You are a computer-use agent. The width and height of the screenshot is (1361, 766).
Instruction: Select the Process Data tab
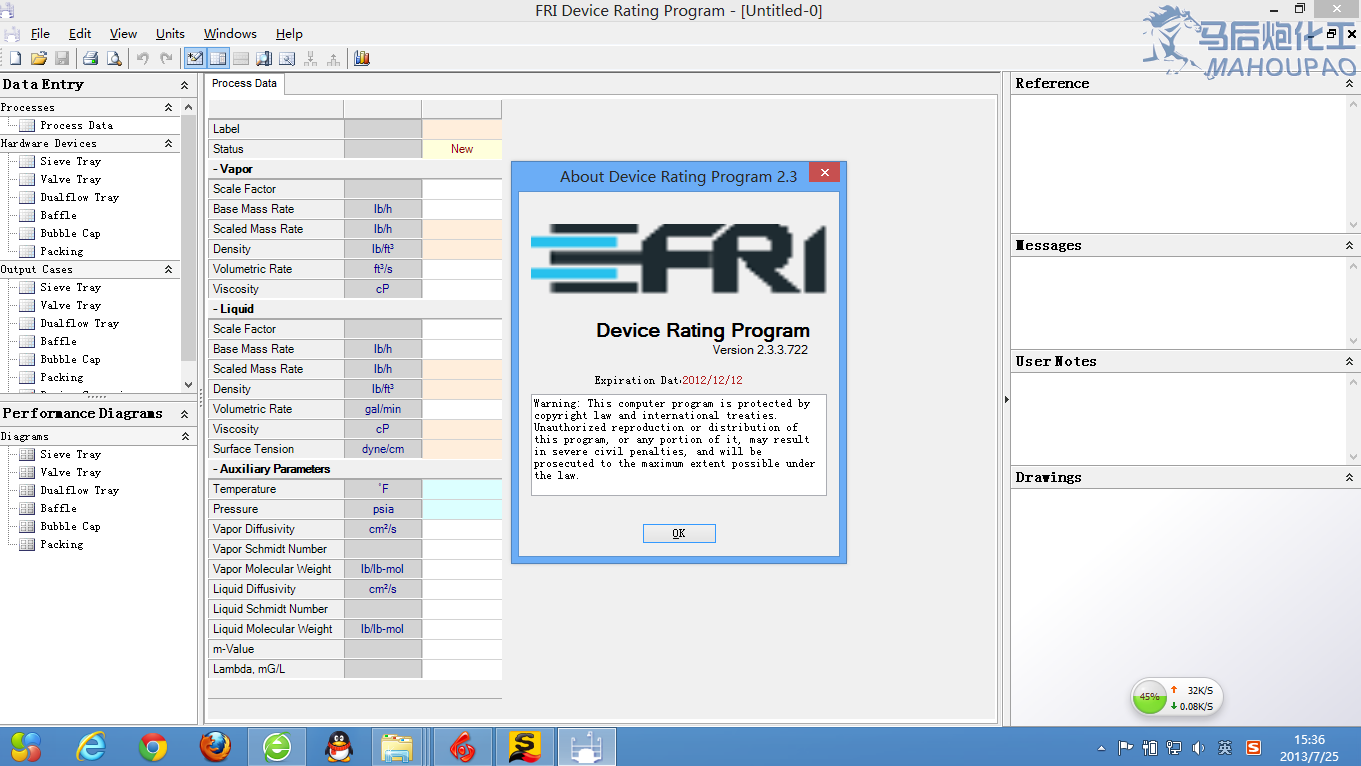pyautogui.click(x=245, y=84)
